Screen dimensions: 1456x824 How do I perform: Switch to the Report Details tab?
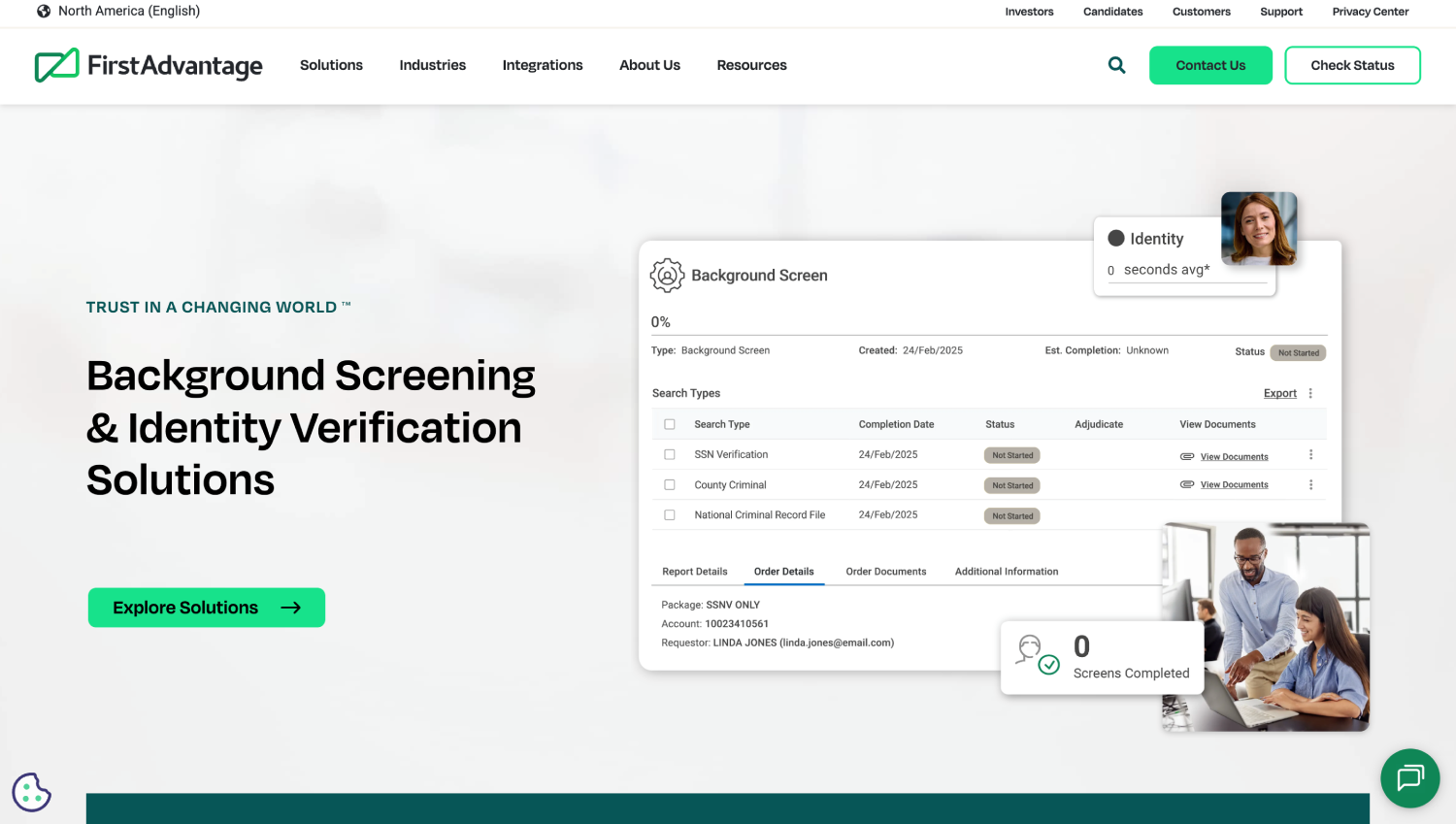point(695,572)
